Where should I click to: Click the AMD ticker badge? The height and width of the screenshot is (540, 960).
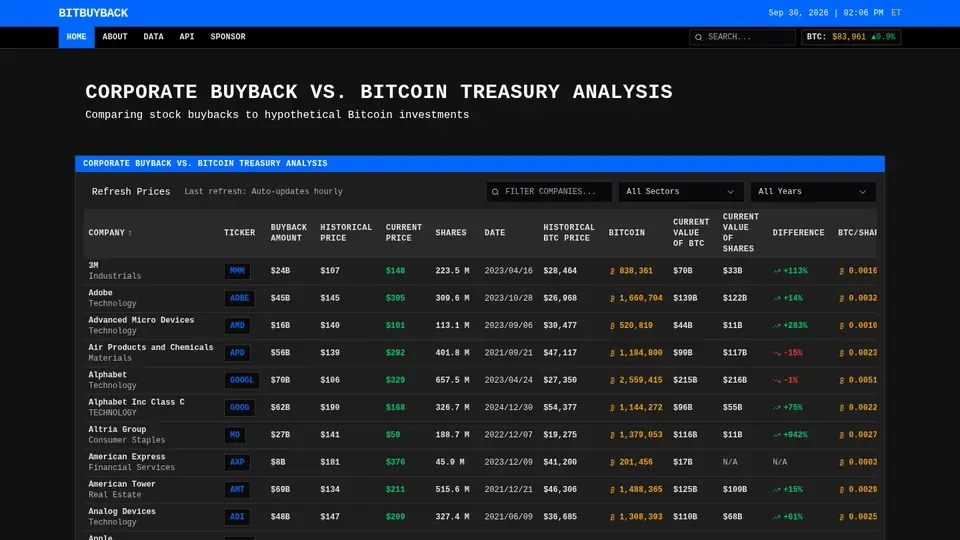(237, 326)
